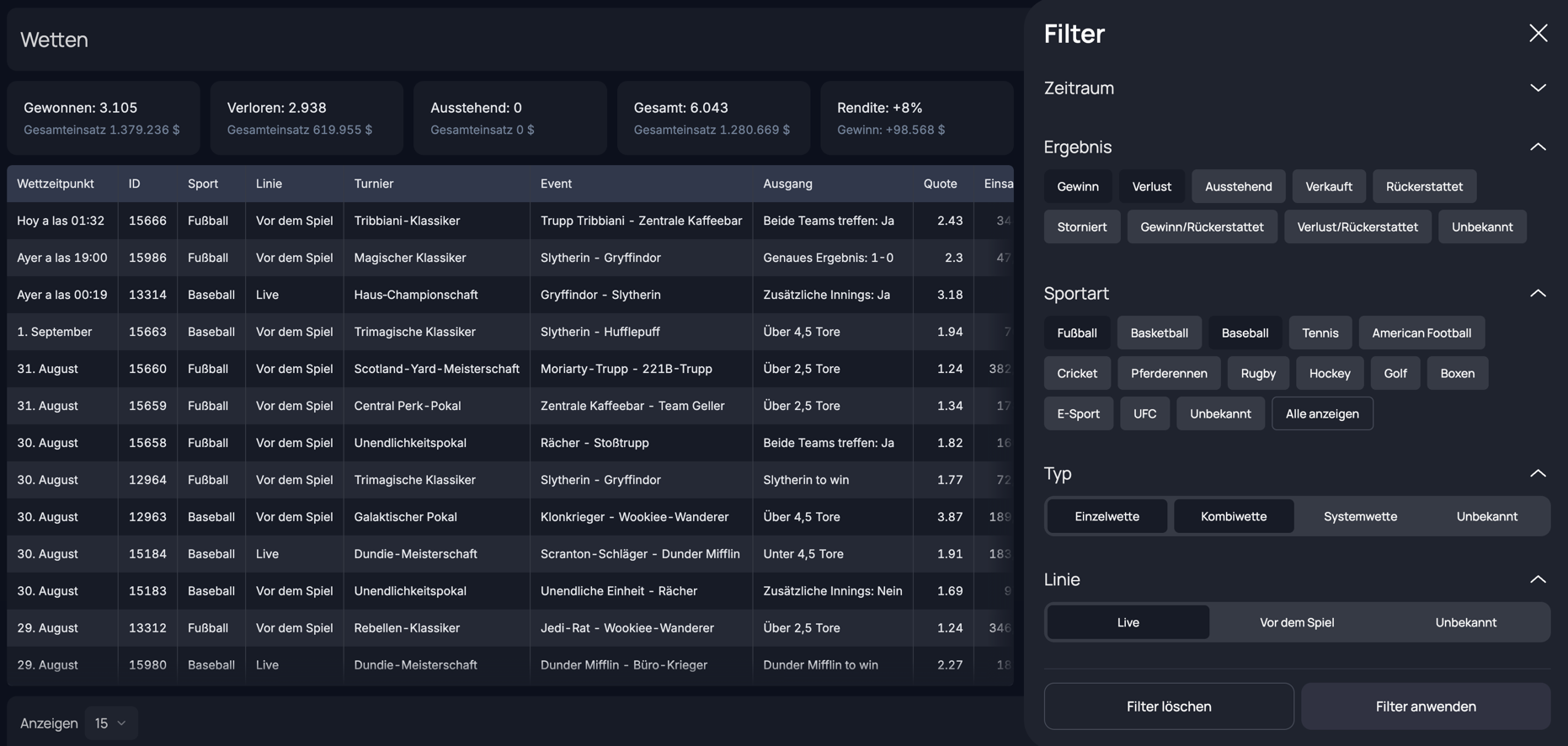The image size is (1568, 746).
Task: Close the Filter panel with the X icon
Action: coord(1538,33)
